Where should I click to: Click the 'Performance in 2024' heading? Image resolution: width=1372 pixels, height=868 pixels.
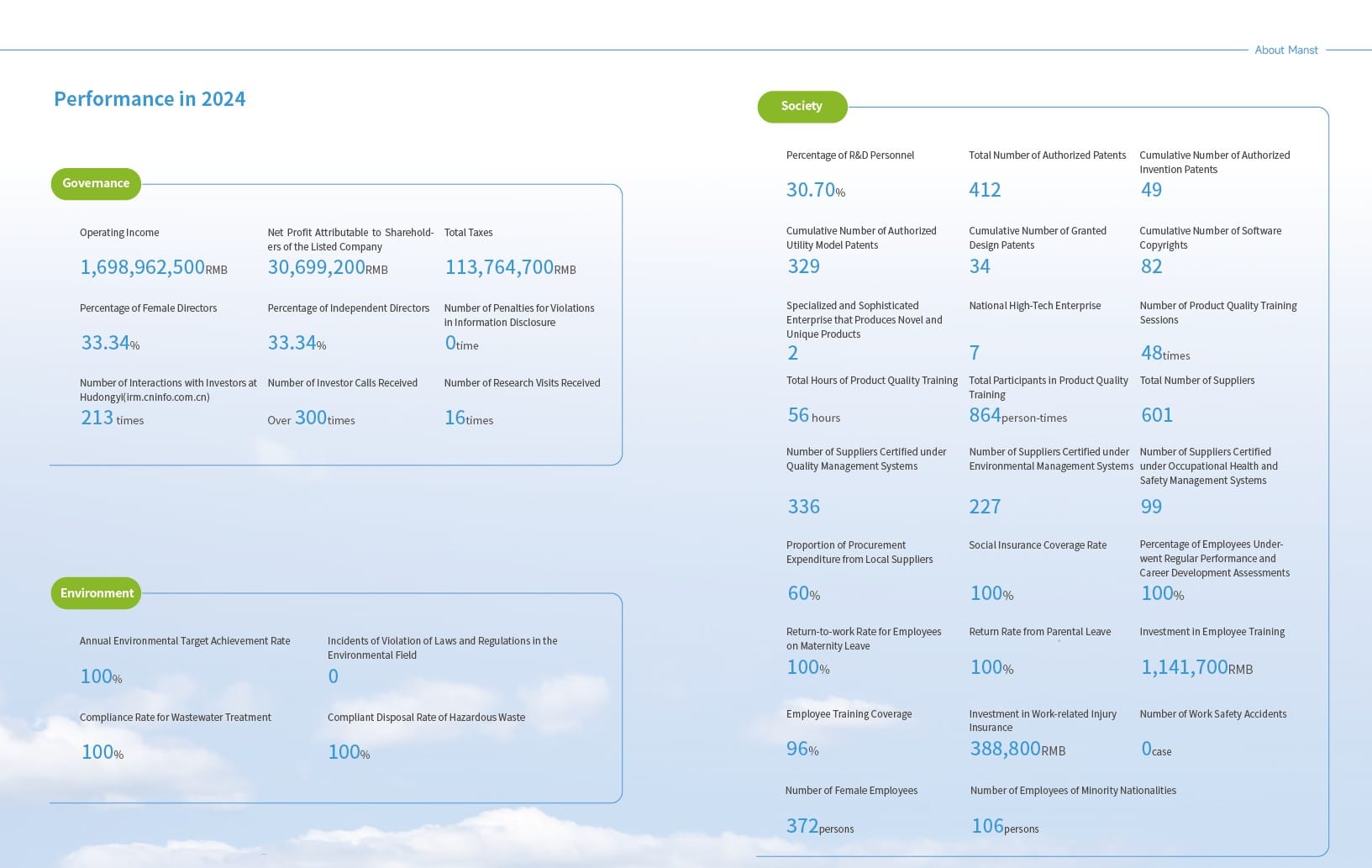tap(150, 99)
